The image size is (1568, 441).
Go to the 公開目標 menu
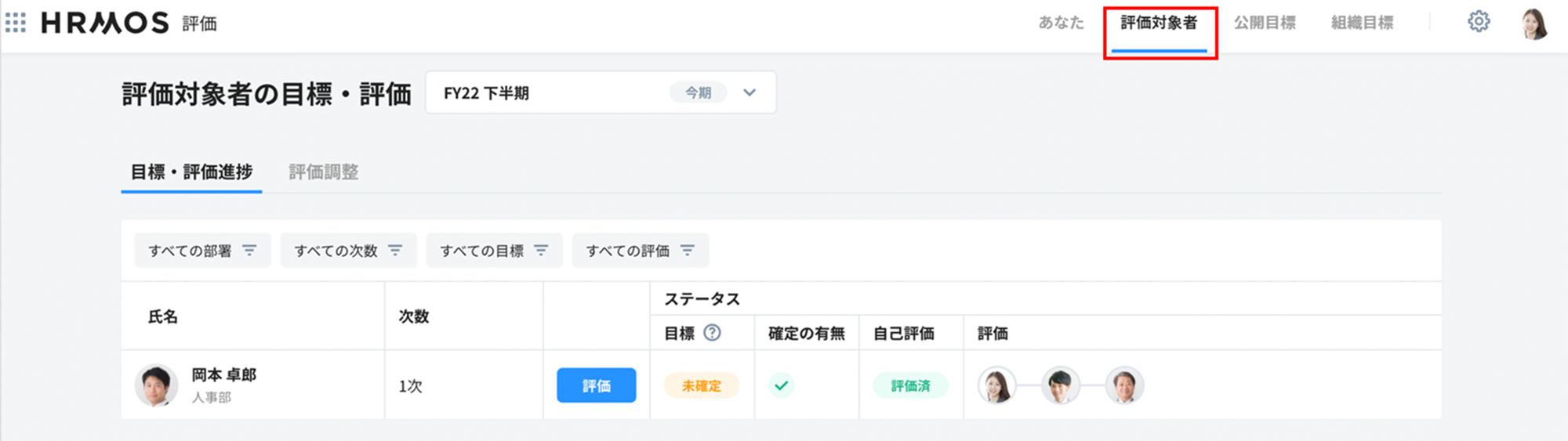[x=1265, y=23]
